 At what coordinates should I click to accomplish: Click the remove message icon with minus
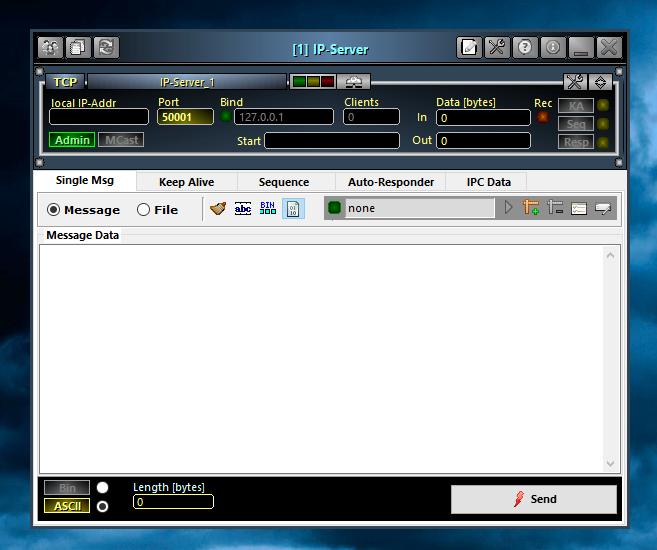pyautogui.click(x=555, y=207)
